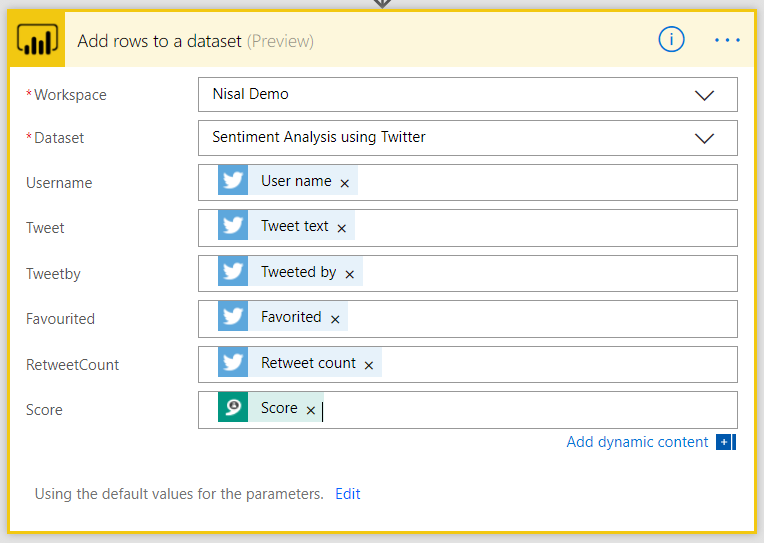764x543 pixels.
Task: Expand the Dataset dropdown chevron
Action: [x=704, y=138]
